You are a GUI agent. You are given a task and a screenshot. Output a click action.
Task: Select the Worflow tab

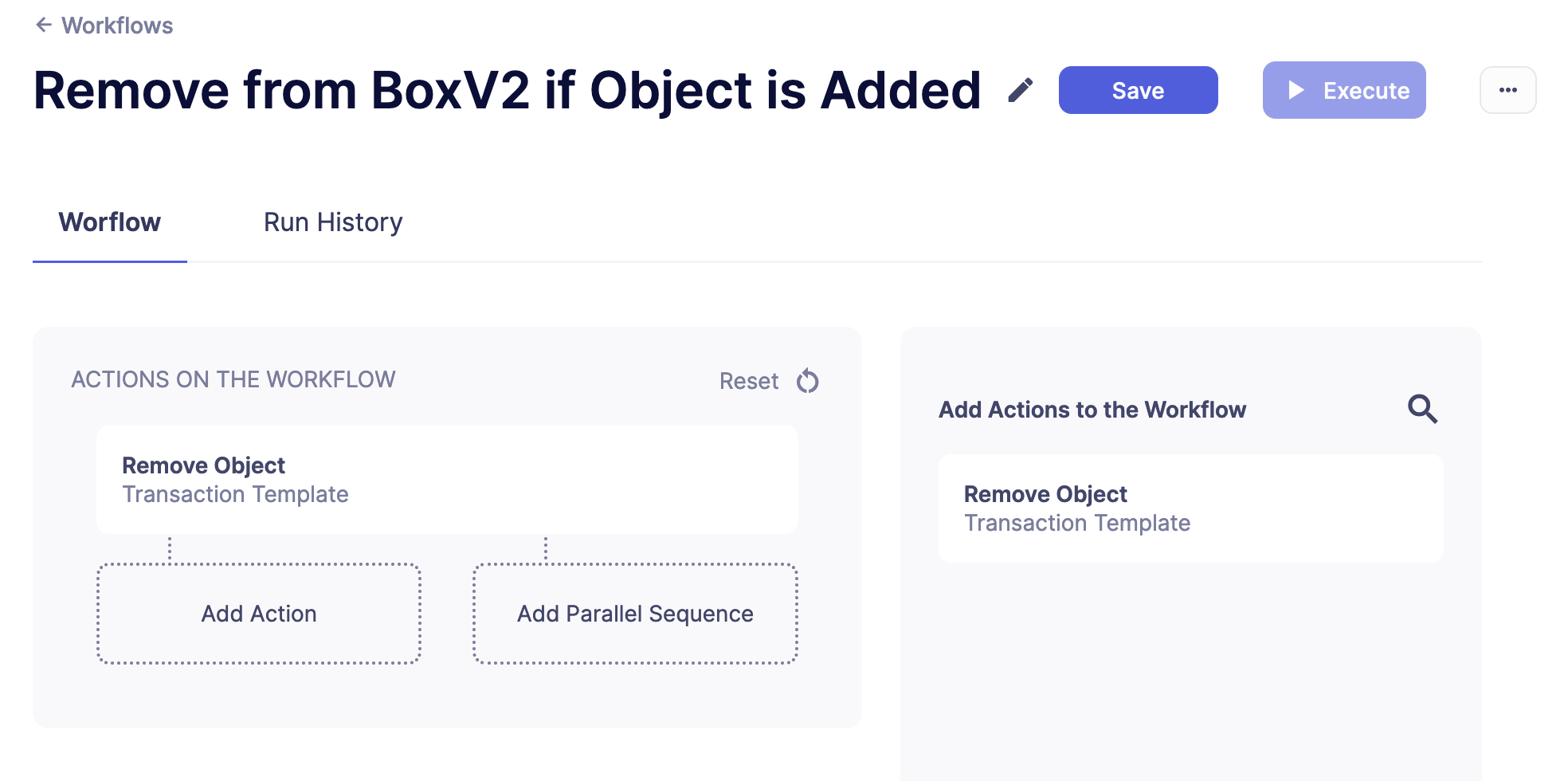tap(109, 222)
